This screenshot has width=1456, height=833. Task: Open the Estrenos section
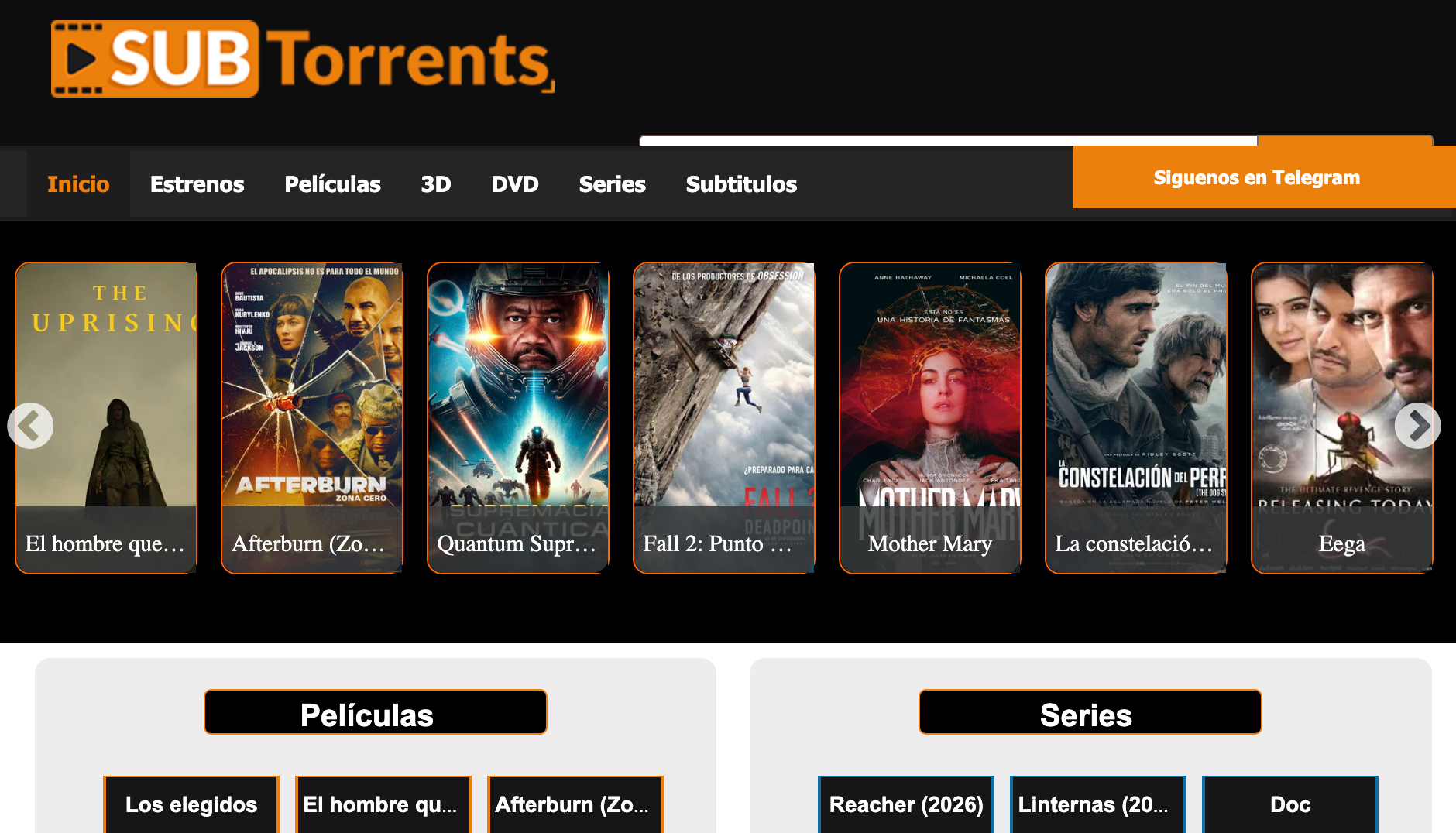pos(197,184)
